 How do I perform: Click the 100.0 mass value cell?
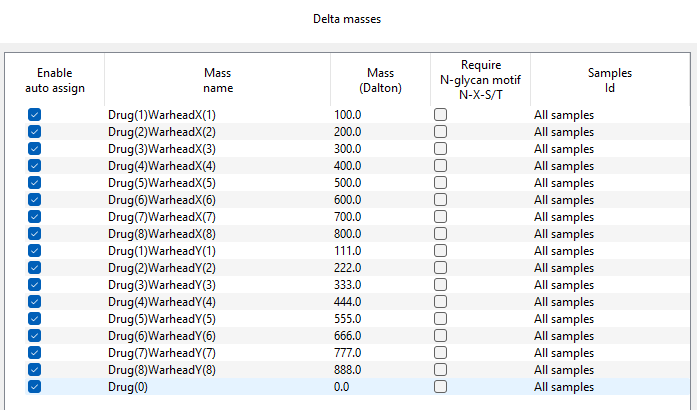[348, 115]
